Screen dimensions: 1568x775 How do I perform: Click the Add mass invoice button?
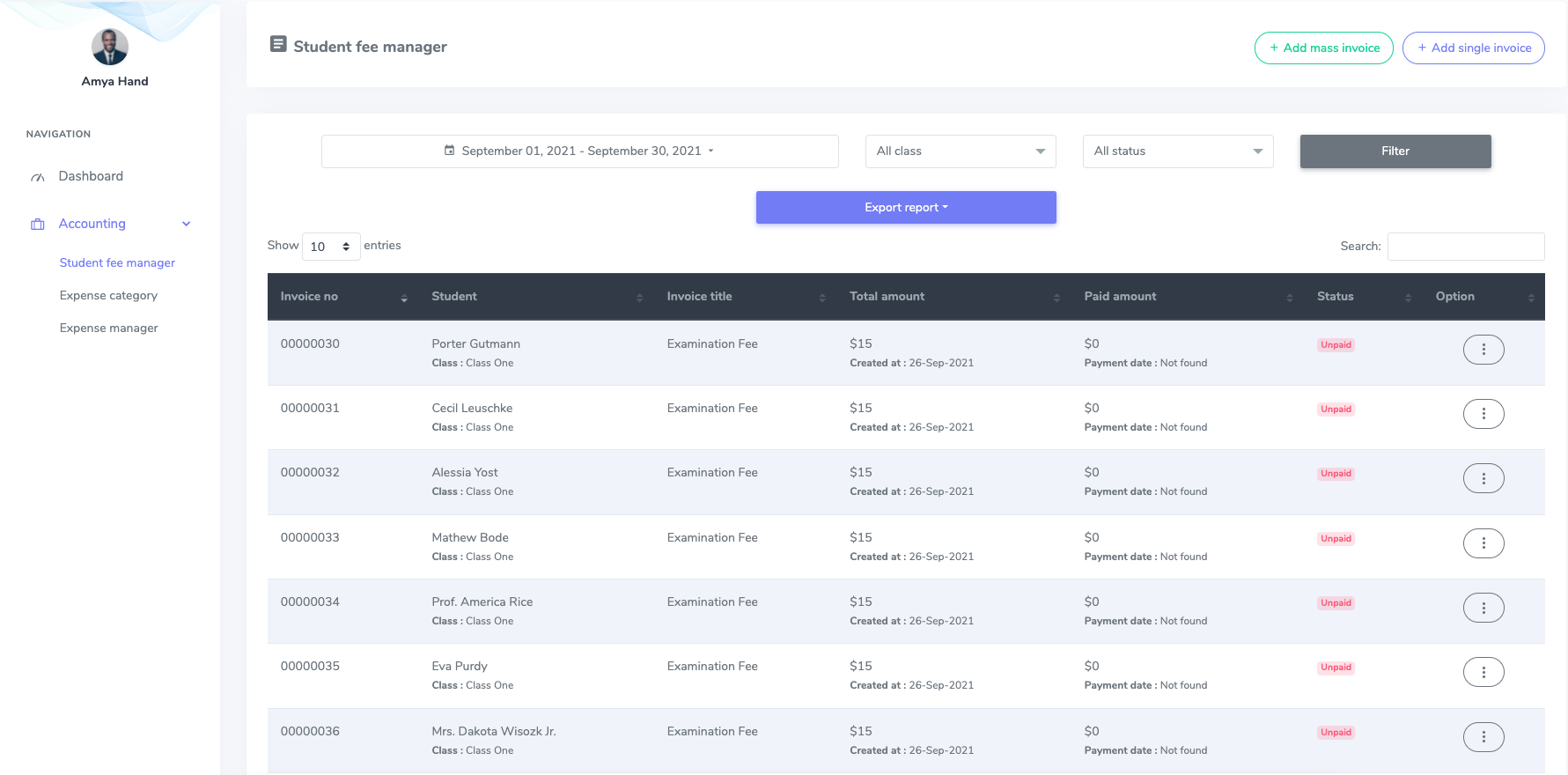[x=1323, y=48]
